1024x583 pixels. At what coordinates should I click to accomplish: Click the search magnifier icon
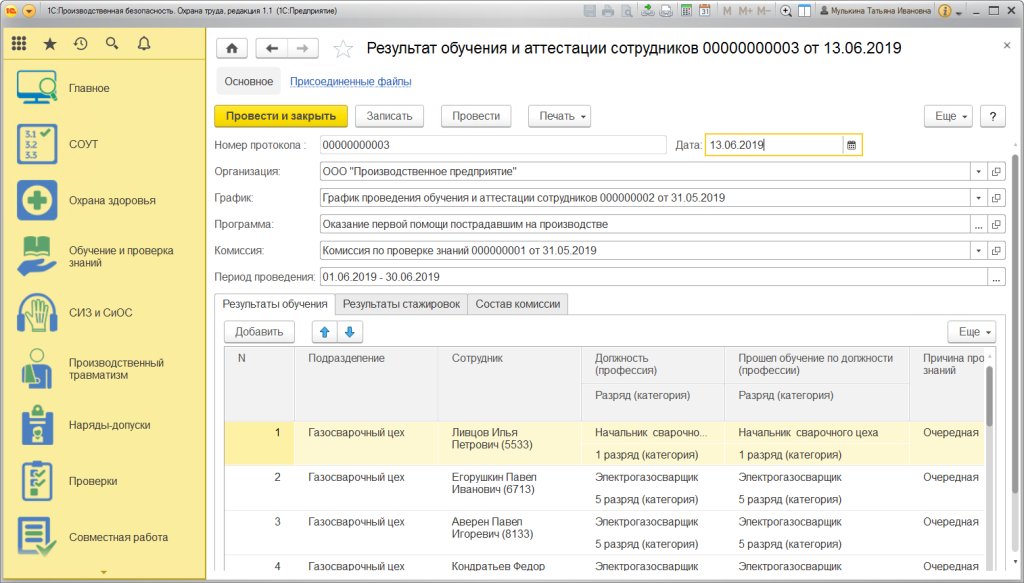click(111, 44)
